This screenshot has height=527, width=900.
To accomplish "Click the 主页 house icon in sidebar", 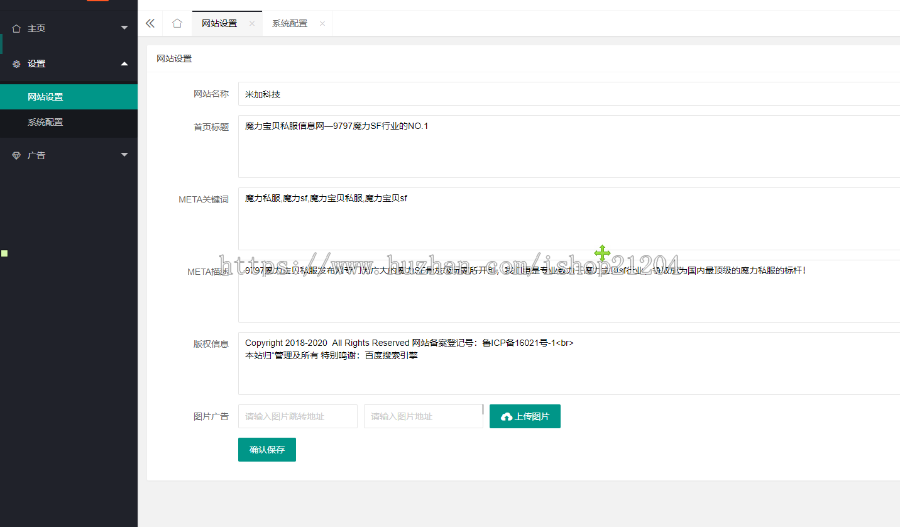I will (16, 28).
